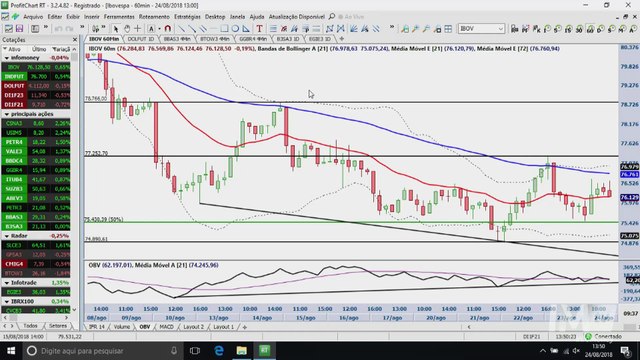
Task: Collapse the IBRX100 quotes group
Action: click(7, 302)
